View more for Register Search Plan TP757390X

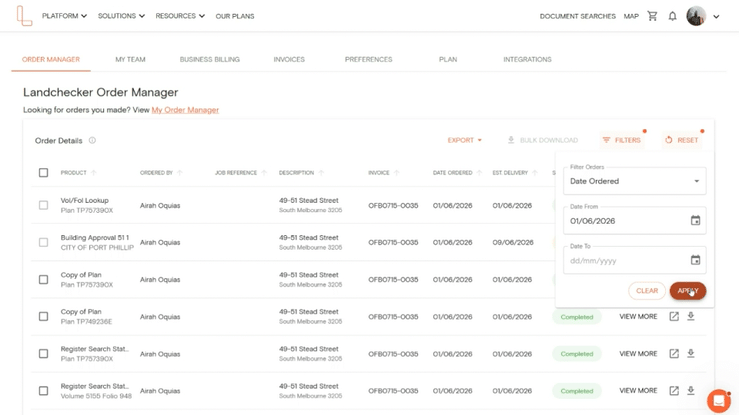pyautogui.click(x=638, y=354)
